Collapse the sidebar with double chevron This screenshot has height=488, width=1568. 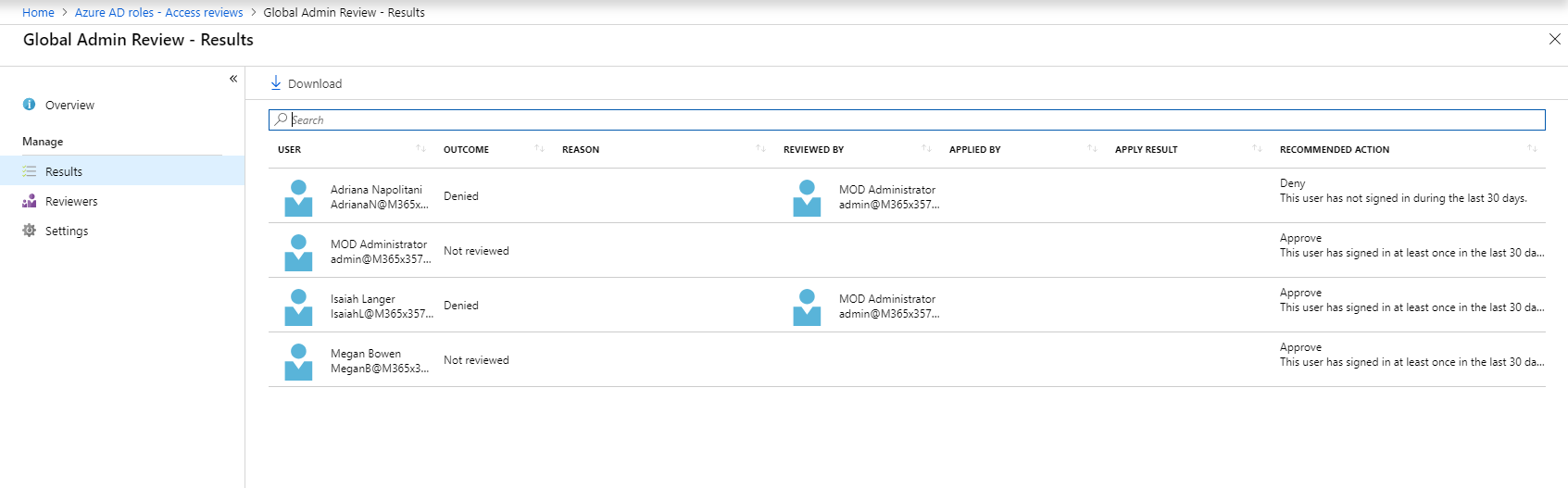pos(233,79)
